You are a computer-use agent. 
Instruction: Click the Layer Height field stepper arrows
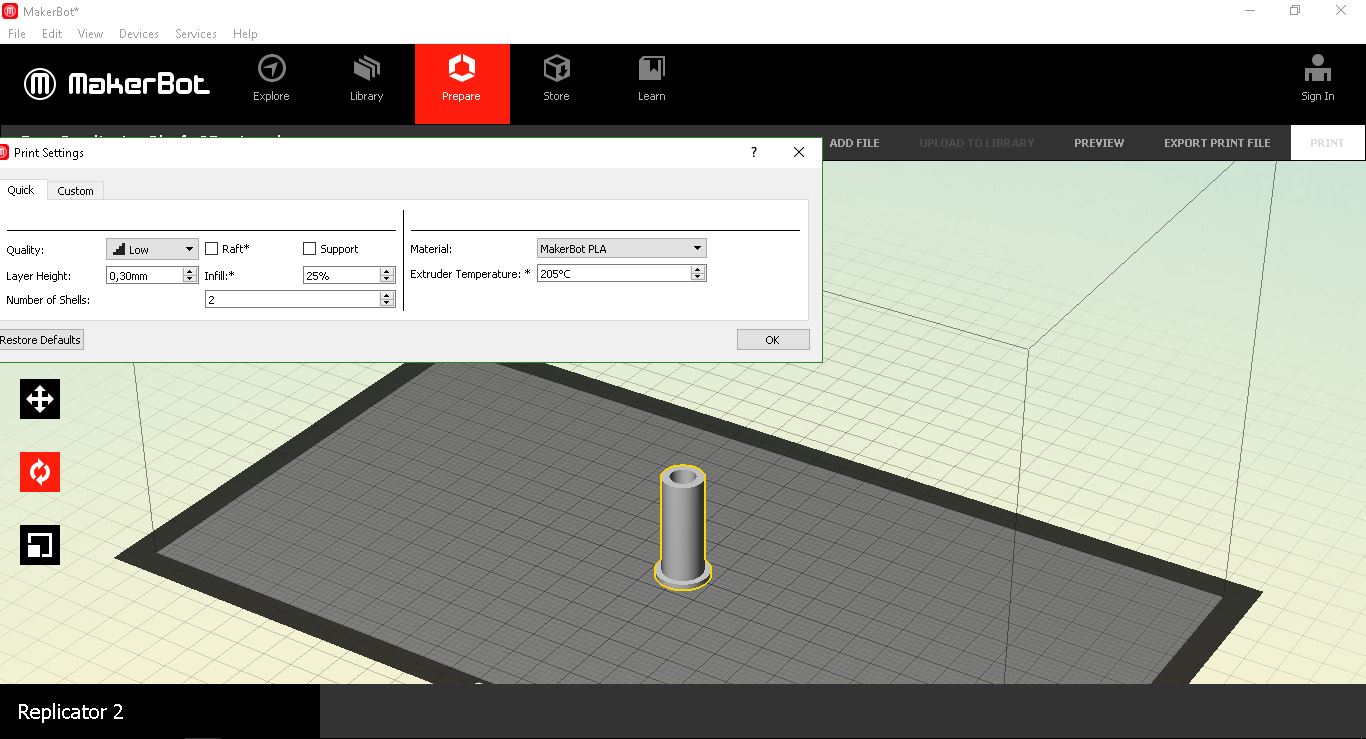click(190, 275)
